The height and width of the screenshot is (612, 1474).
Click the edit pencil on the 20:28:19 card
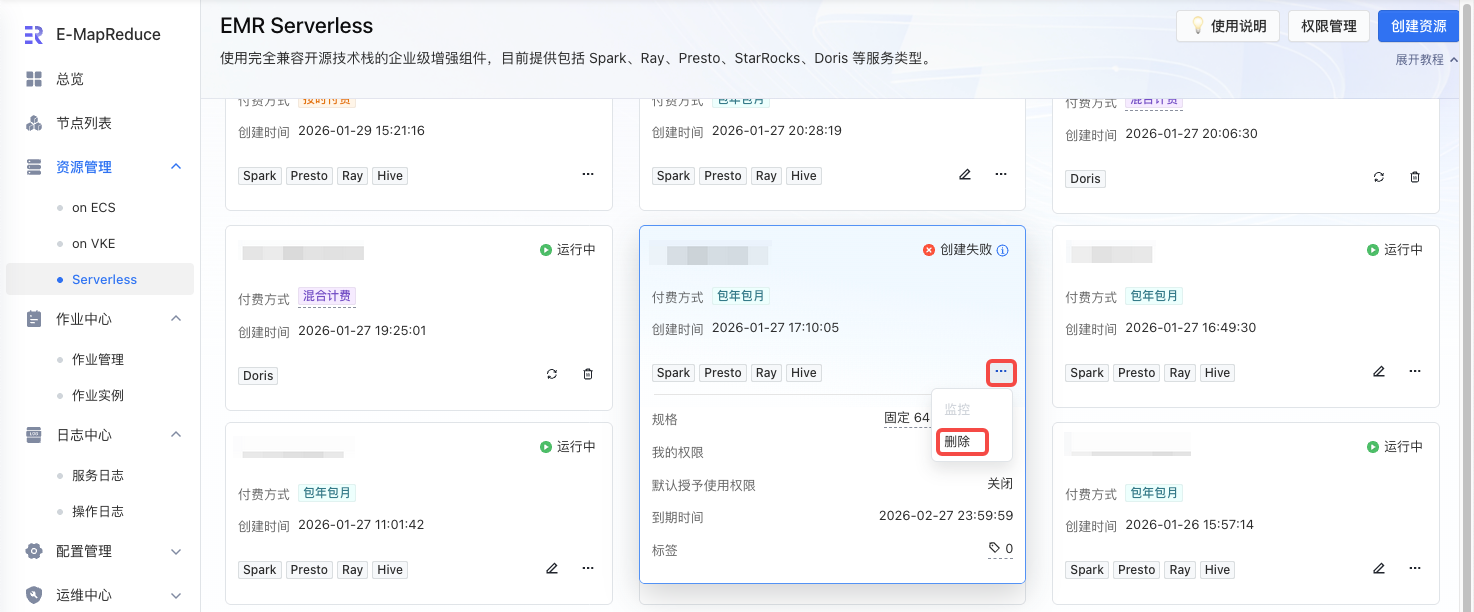tap(965, 174)
